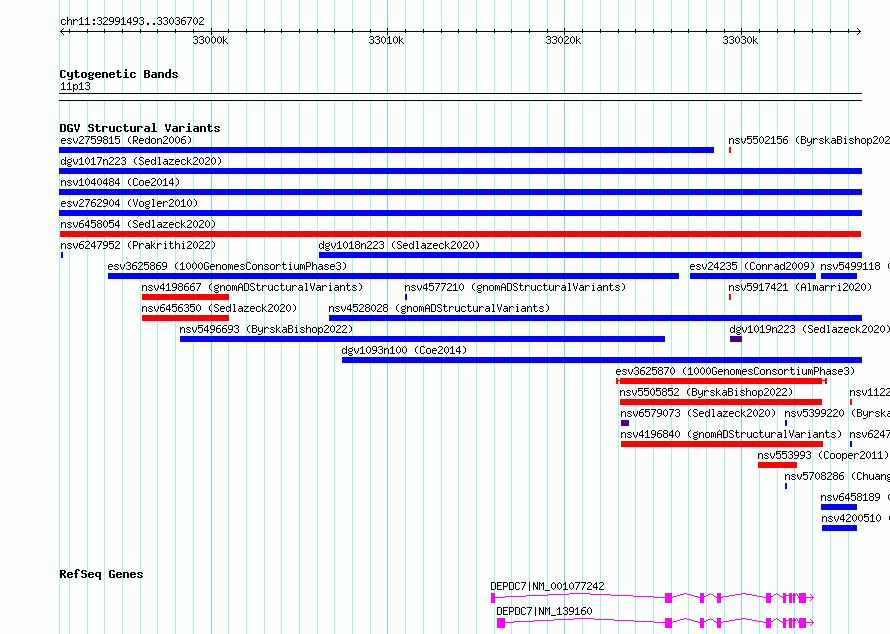This screenshot has width=890, height=634.
Task: Open variant esv2759815 (Redon2006)
Action: pyautogui.click(x=387, y=150)
